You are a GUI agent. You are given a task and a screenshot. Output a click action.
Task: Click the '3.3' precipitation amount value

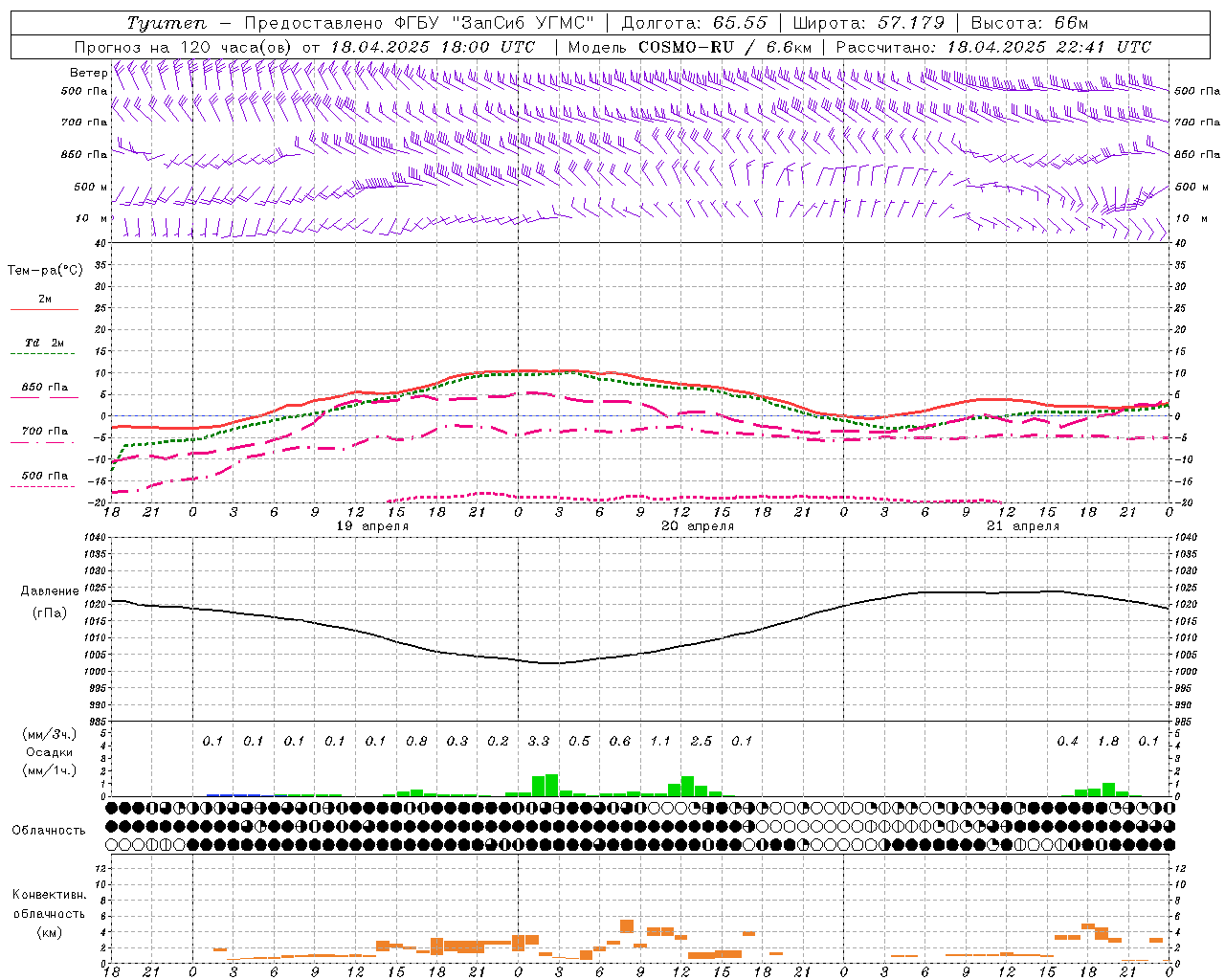(539, 741)
